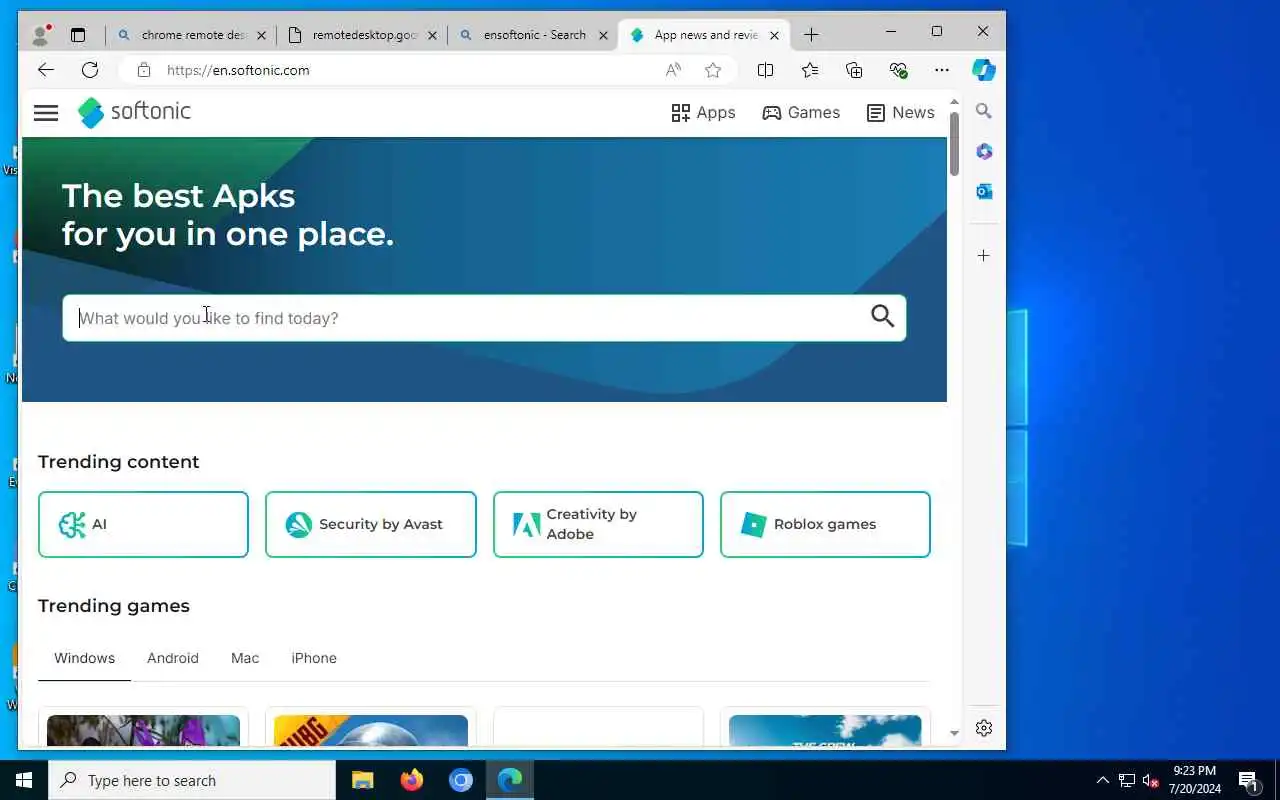
Task: Open the Softonic hamburger menu
Action: [x=46, y=113]
